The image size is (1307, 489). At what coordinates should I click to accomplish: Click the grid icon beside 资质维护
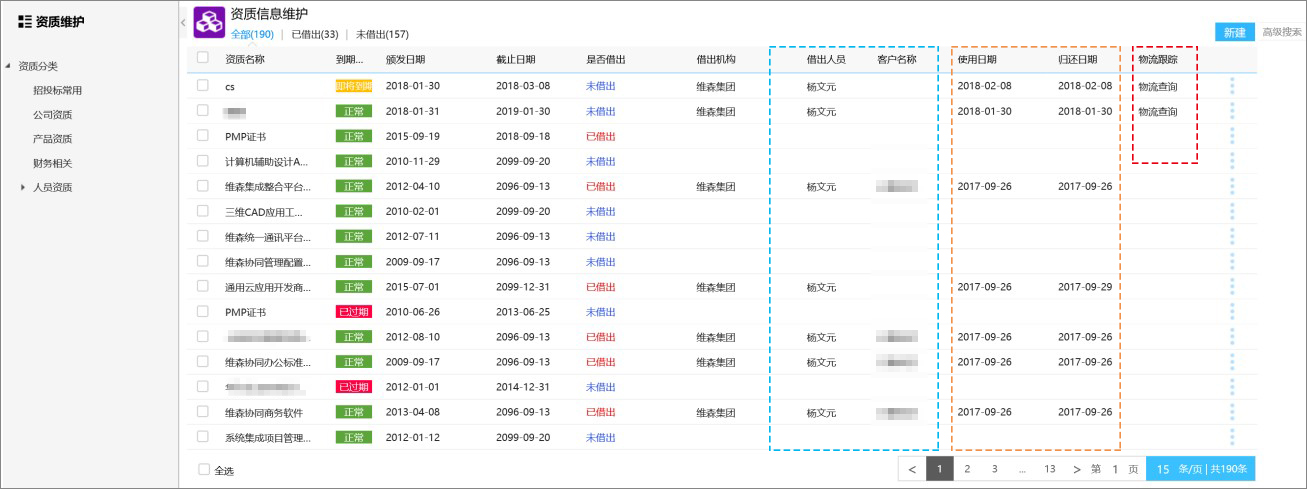coord(25,21)
